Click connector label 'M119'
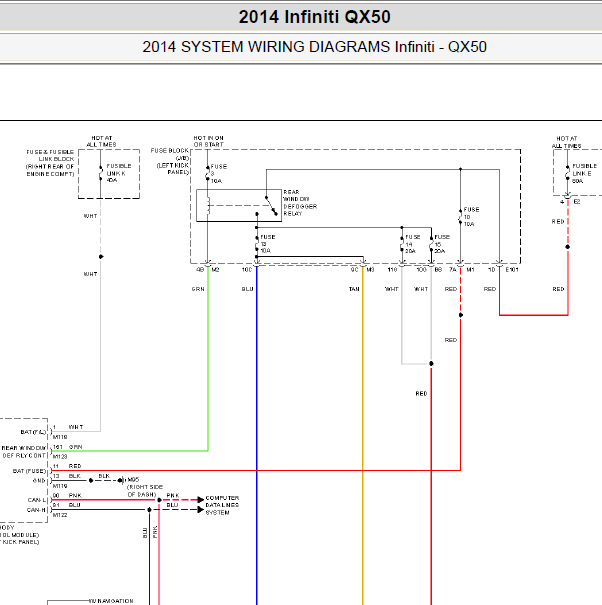This screenshot has height=605, width=602. coord(60,486)
